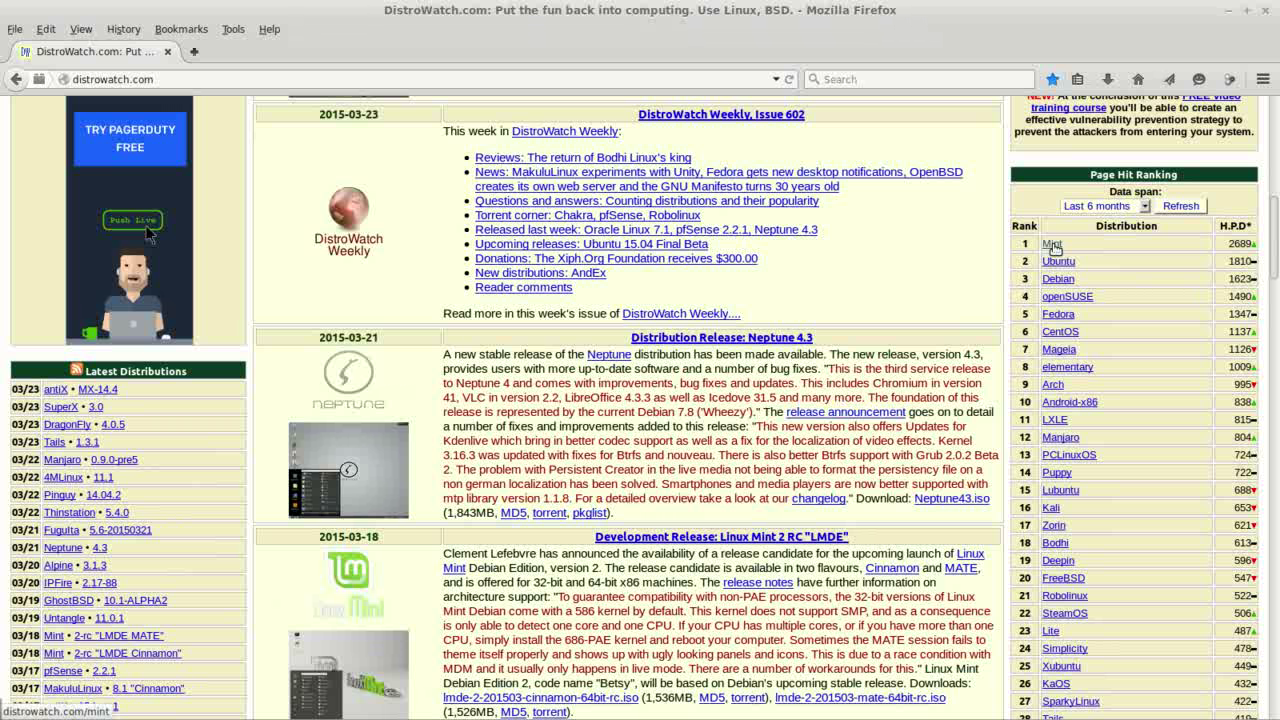
Task: Click the Firefox Search input field
Action: [925, 79]
